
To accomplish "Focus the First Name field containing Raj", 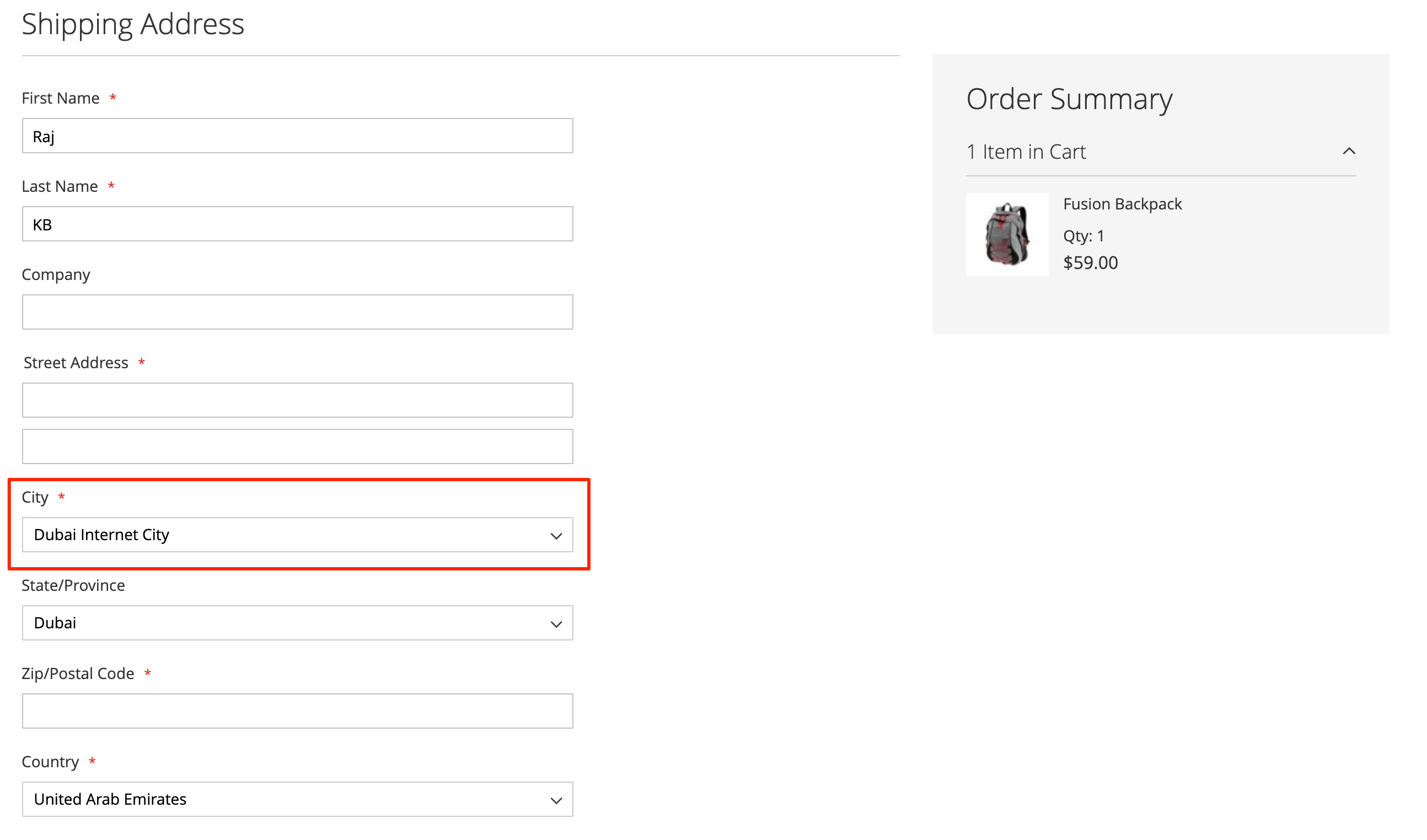I will click(297, 136).
